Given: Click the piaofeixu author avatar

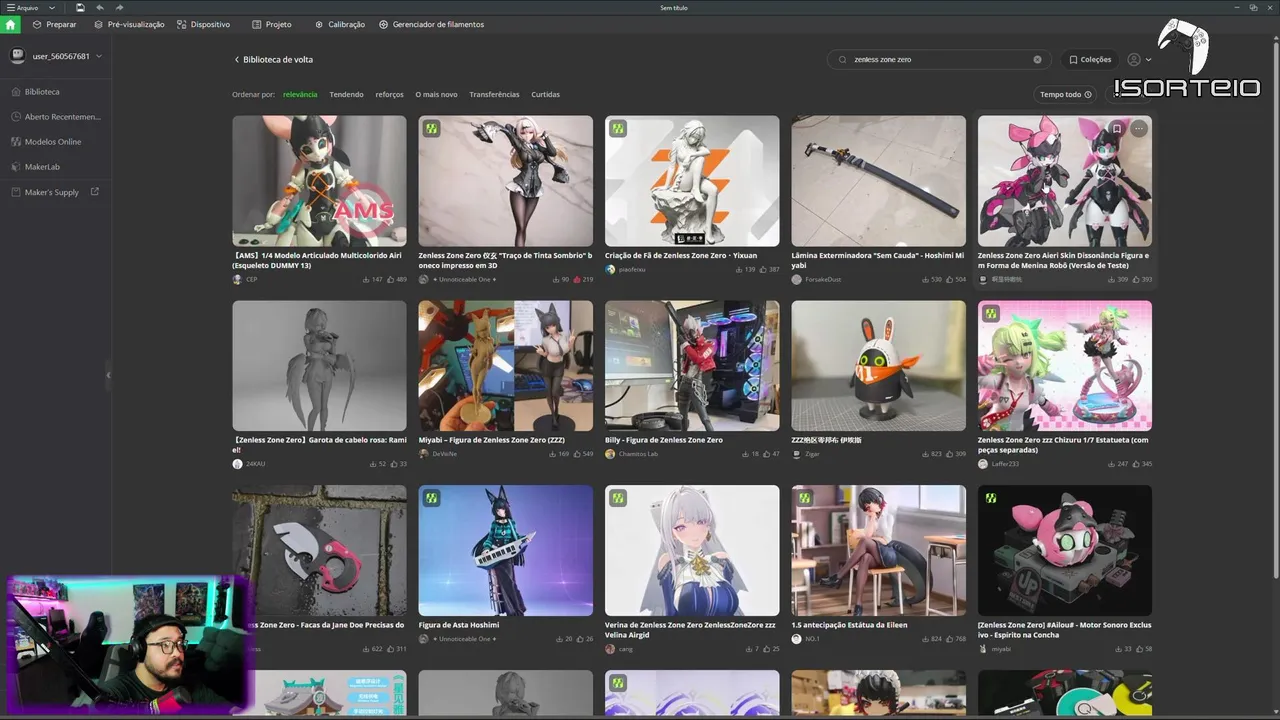Looking at the screenshot, I should point(610,270).
